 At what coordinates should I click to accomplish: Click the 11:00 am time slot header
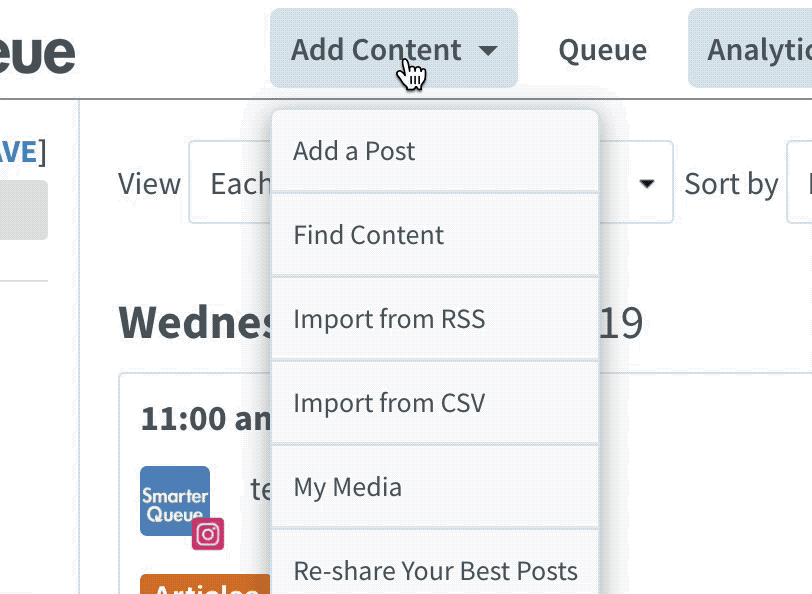(x=206, y=418)
